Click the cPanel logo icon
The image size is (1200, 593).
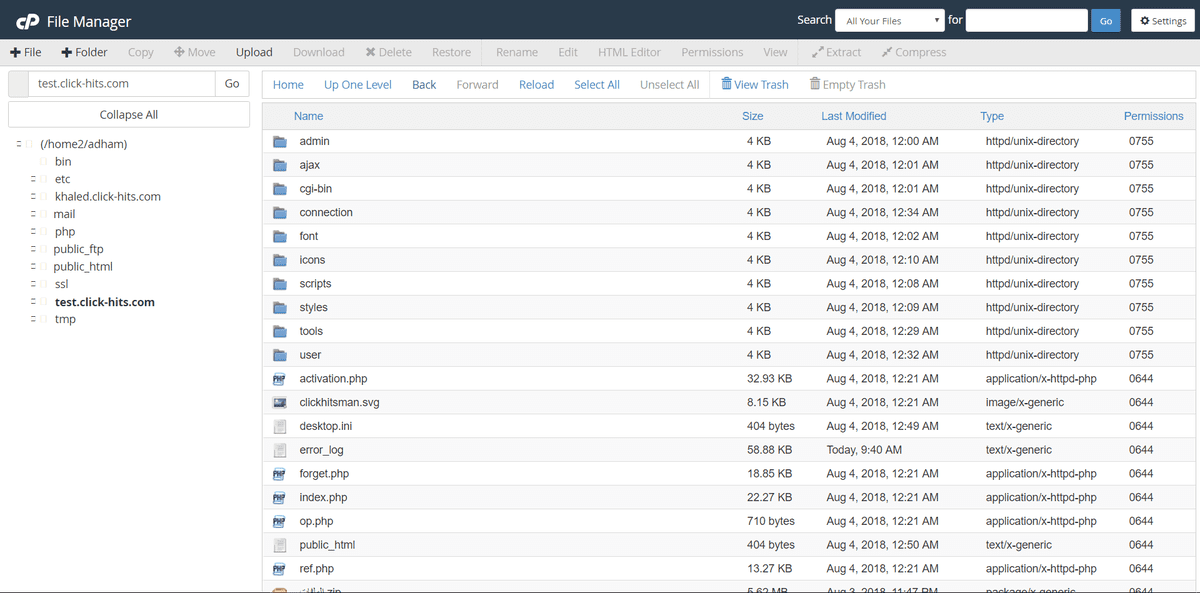click(x=26, y=21)
